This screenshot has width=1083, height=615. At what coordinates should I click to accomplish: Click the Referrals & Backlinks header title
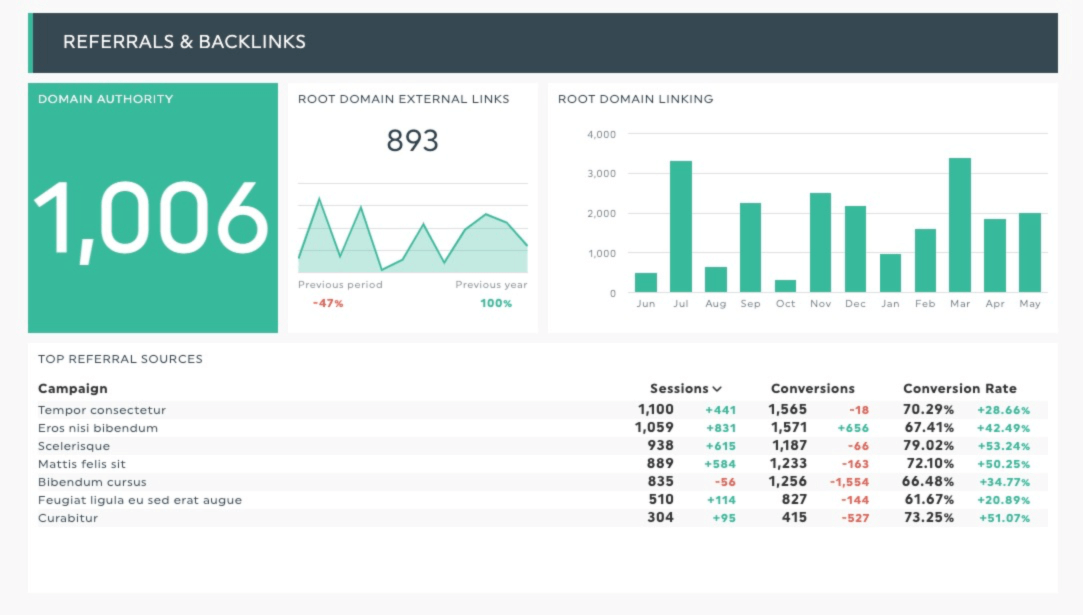(184, 42)
